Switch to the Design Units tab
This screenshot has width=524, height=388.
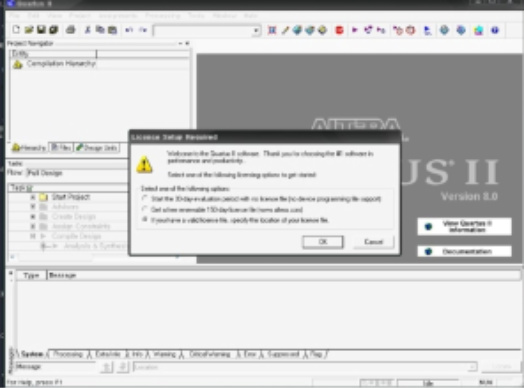[97, 147]
